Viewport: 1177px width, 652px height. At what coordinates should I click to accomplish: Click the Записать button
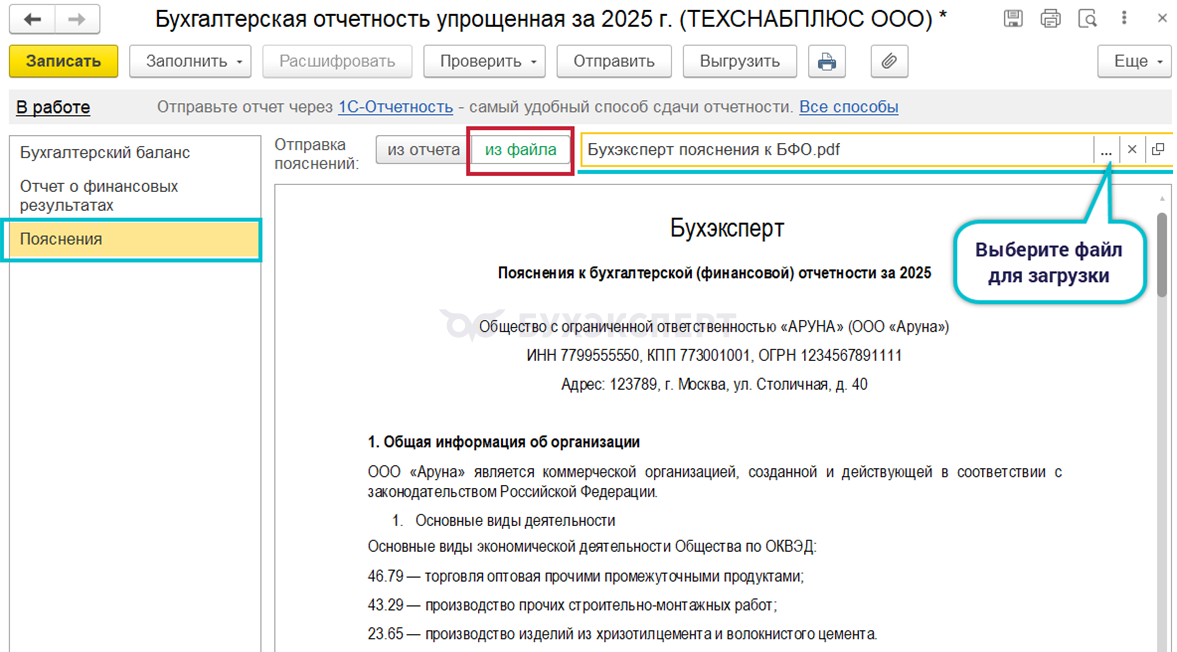64,62
